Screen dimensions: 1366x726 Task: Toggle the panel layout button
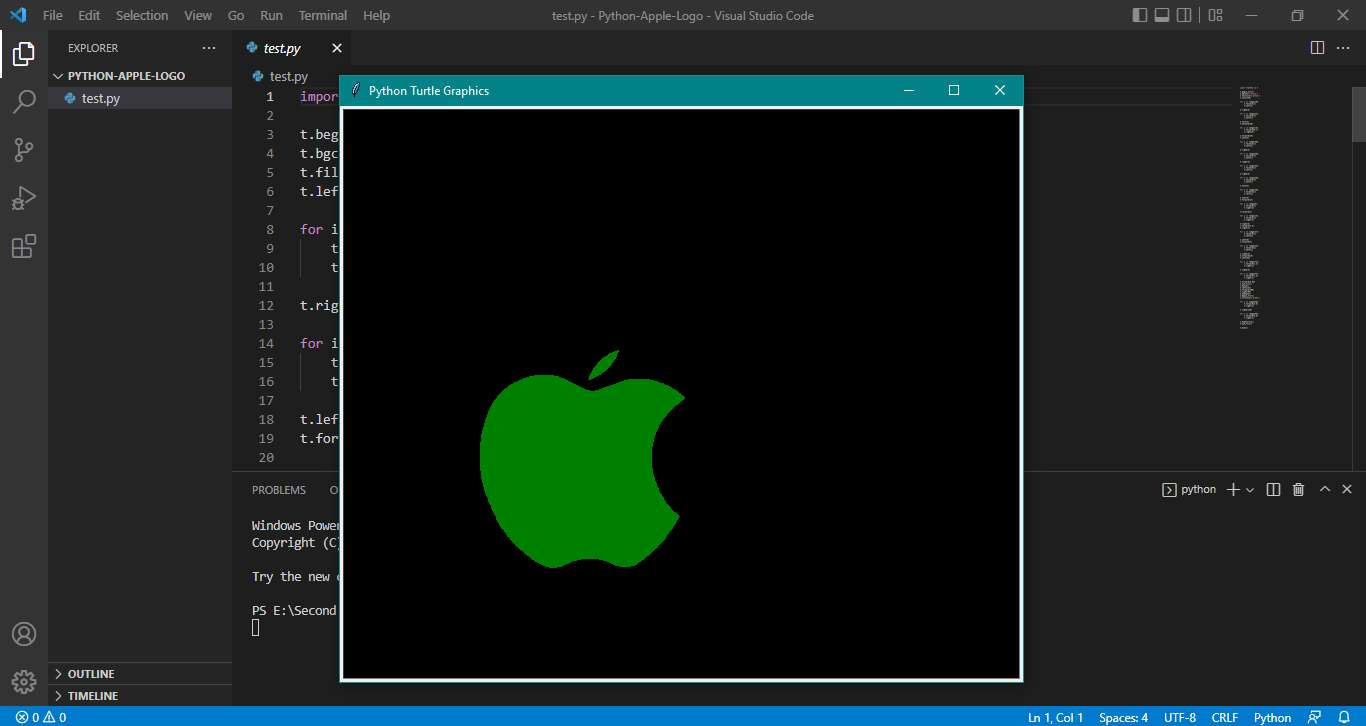click(x=1162, y=15)
